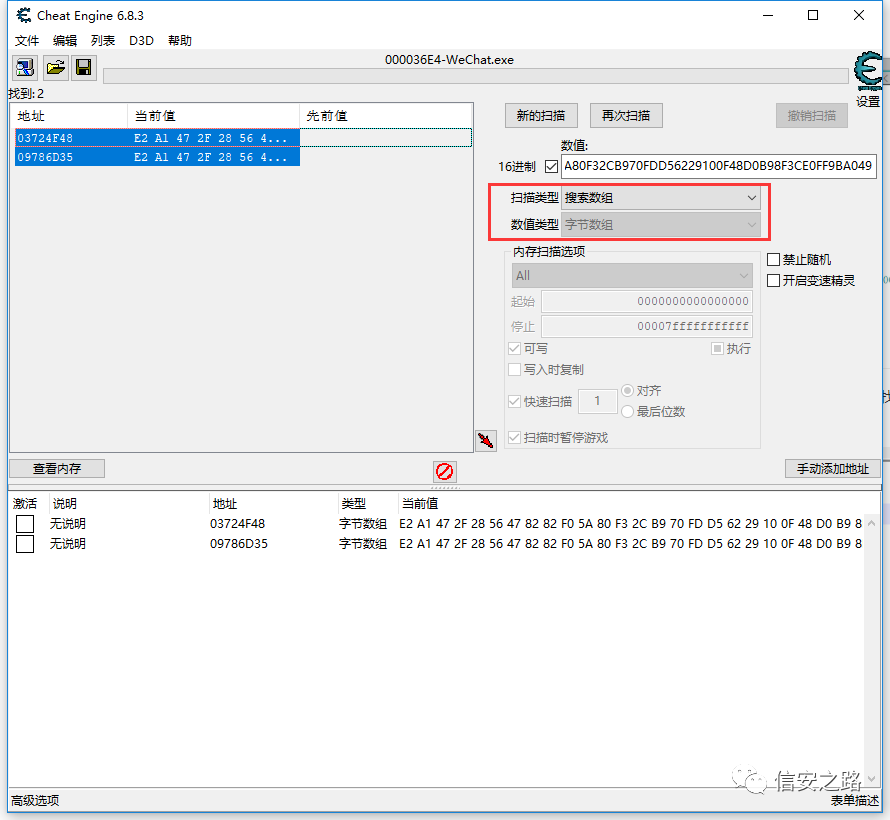Click the save floppy disk icon
Viewport: 890px width, 820px height.
point(84,68)
